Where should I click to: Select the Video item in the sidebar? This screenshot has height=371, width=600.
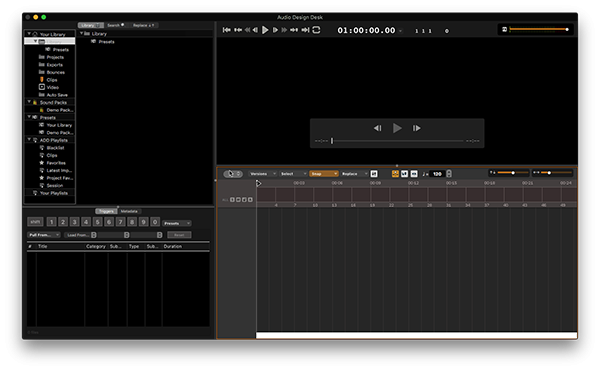tap(49, 87)
